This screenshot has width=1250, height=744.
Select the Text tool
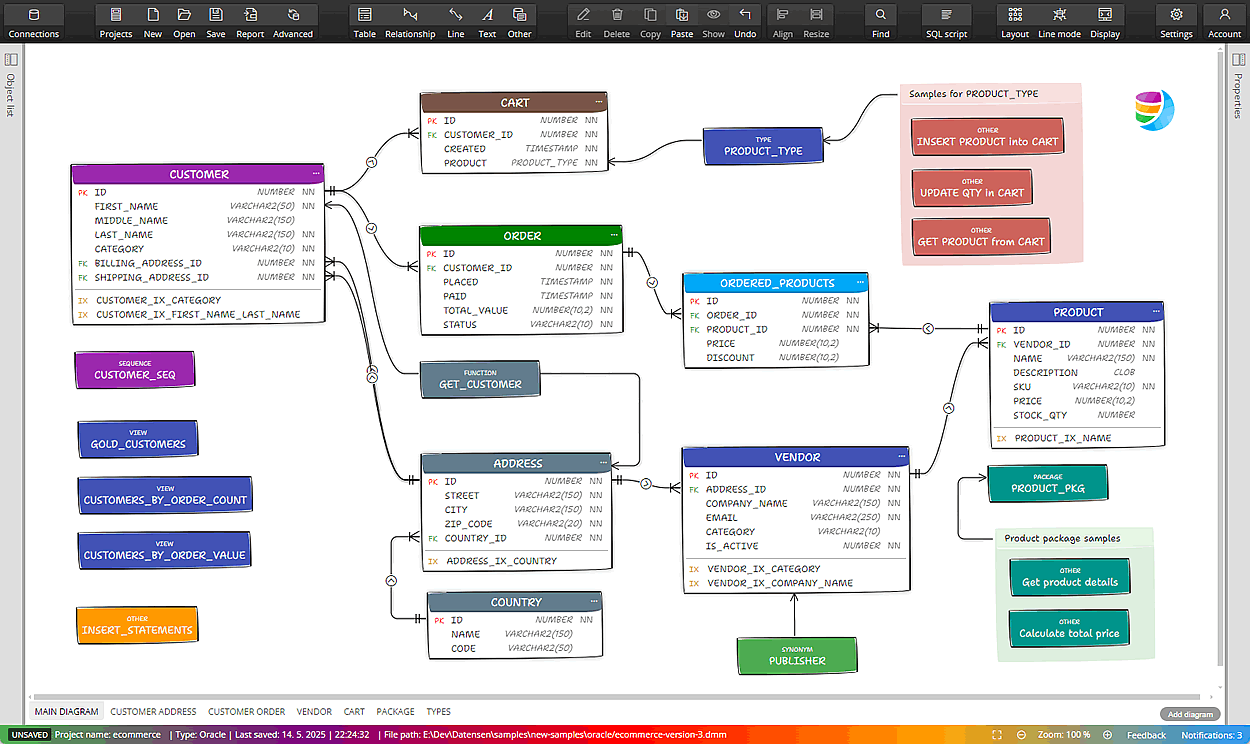(x=487, y=21)
